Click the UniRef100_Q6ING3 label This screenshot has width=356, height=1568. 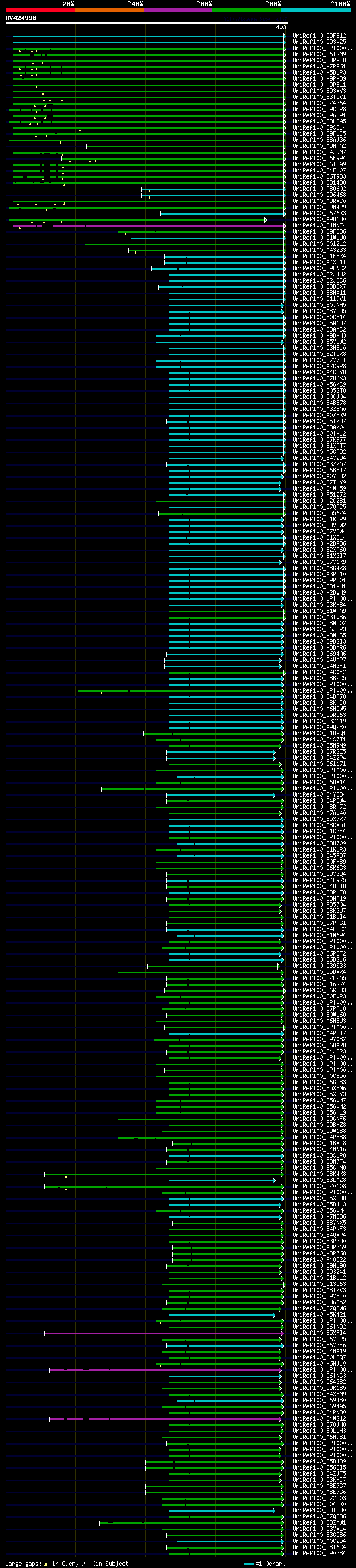pyautogui.click(x=319, y=1376)
